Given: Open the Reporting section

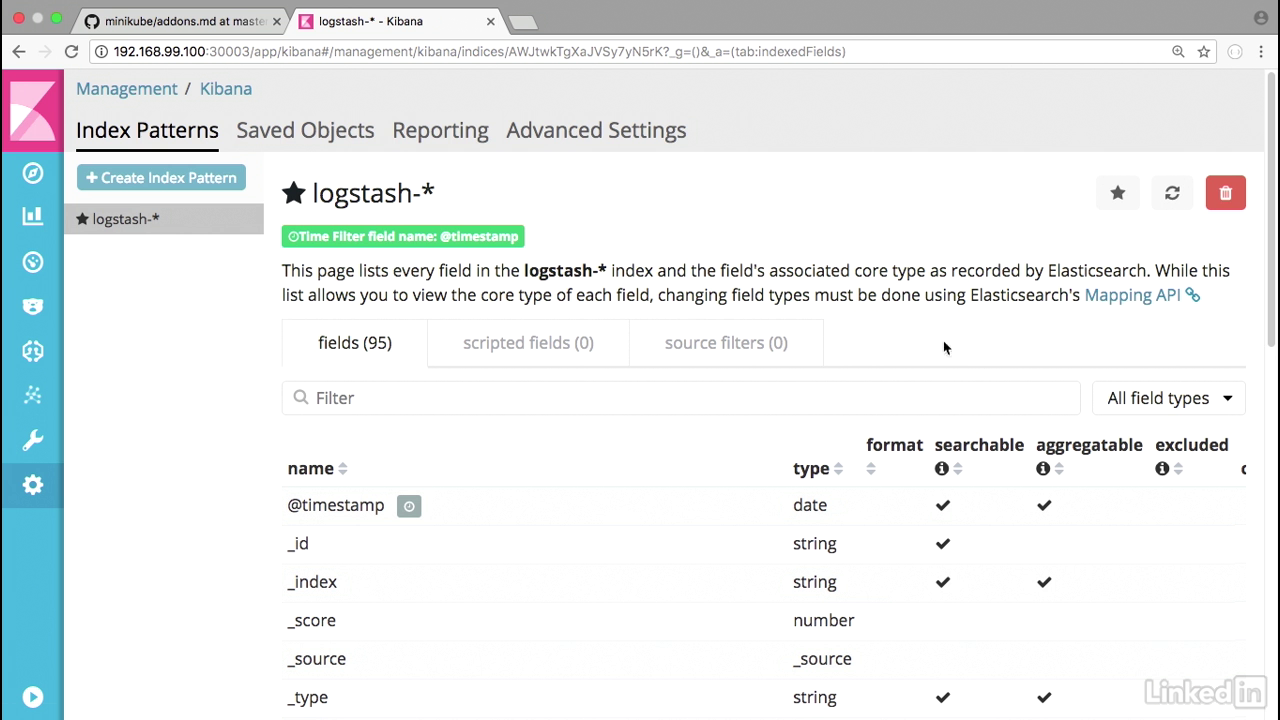Looking at the screenshot, I should [440, 130].
